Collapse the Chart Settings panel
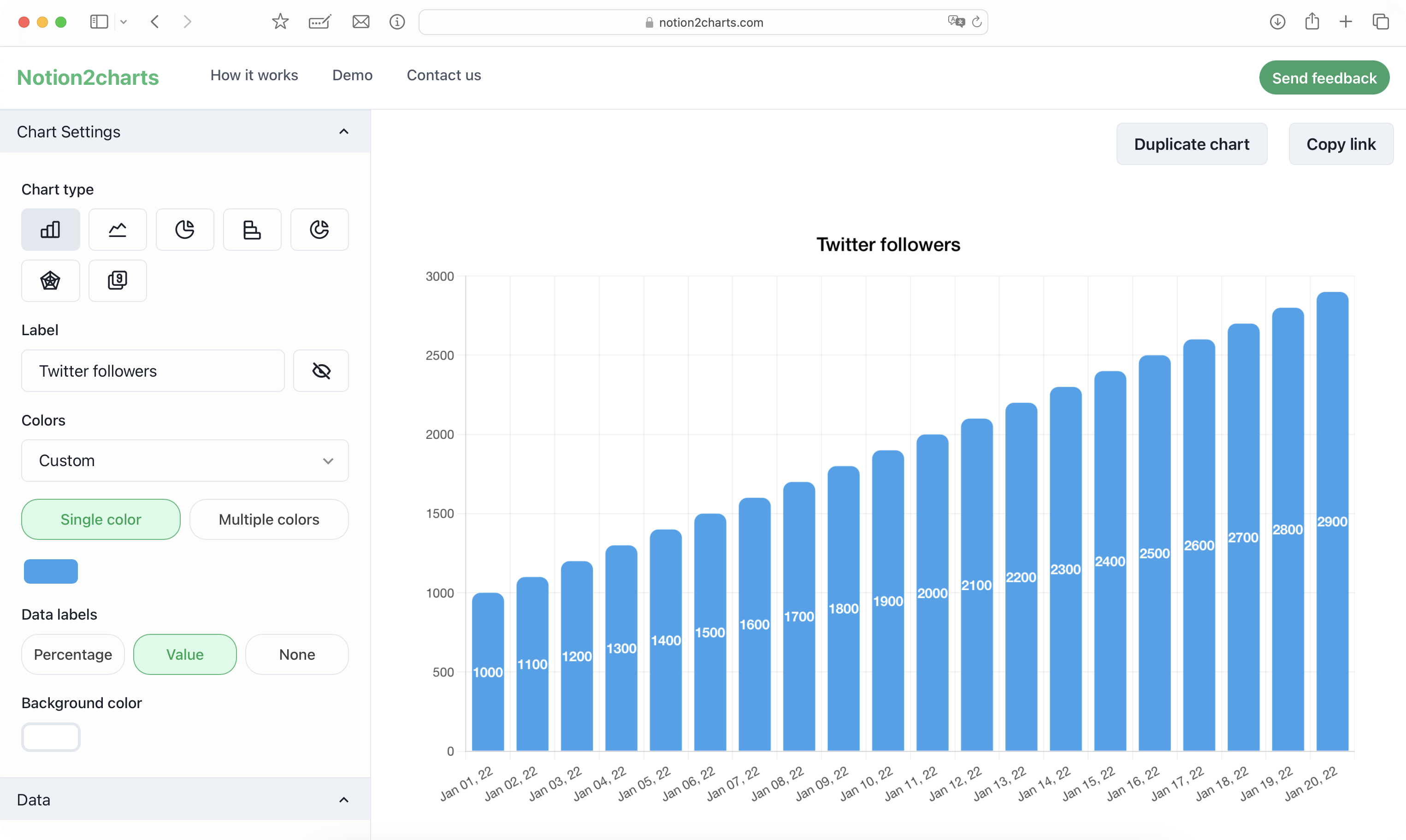This screenshot has height=840, width=1406. (343, 131)
